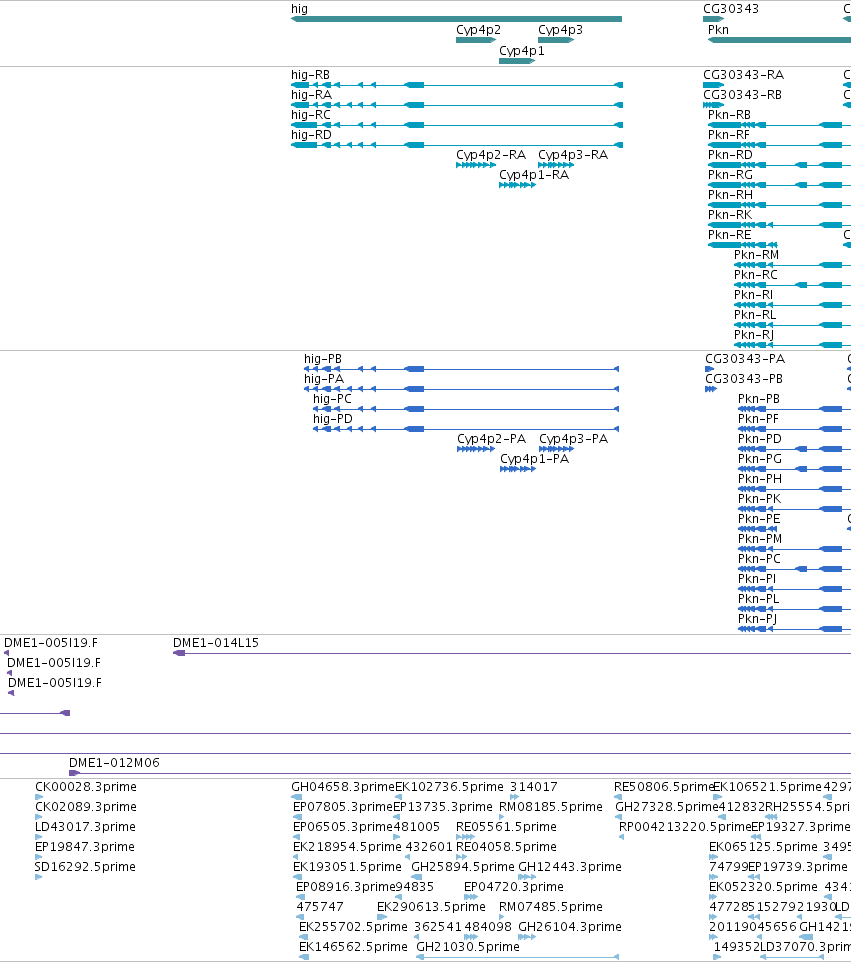Select protein Pkn-PF
The height and width of the screenshot is (962, 851).
(758, 418)
